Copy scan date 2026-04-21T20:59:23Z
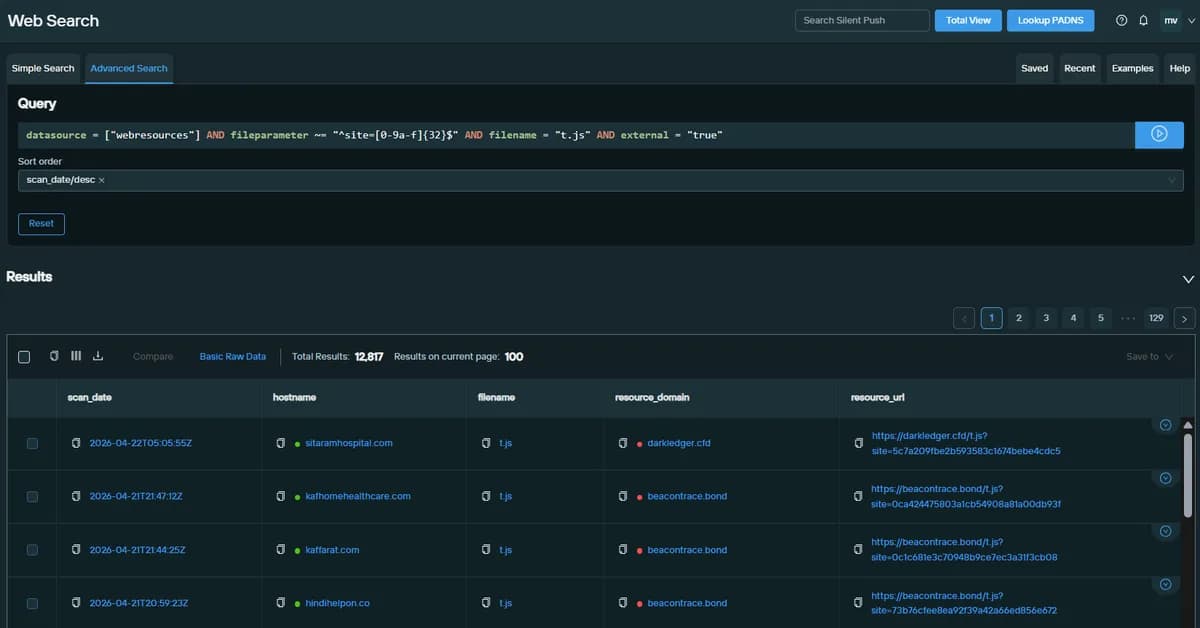 (x=76, y=603)
